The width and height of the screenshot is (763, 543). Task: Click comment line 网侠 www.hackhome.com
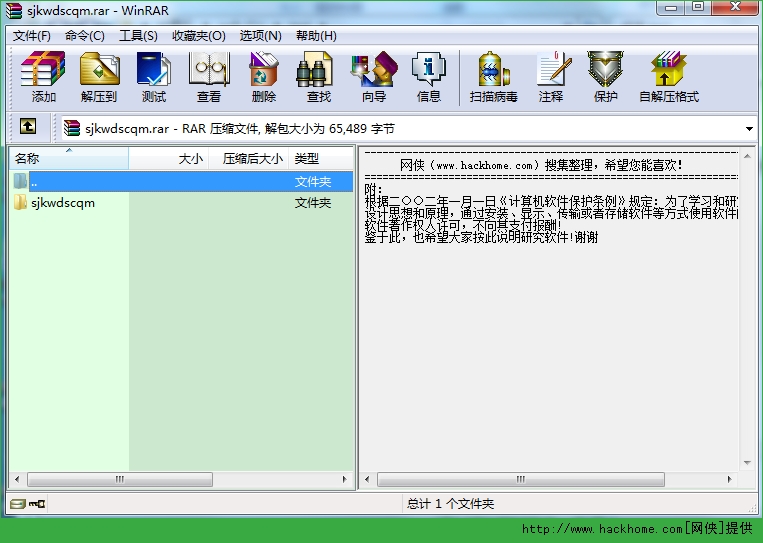(541, 165)
